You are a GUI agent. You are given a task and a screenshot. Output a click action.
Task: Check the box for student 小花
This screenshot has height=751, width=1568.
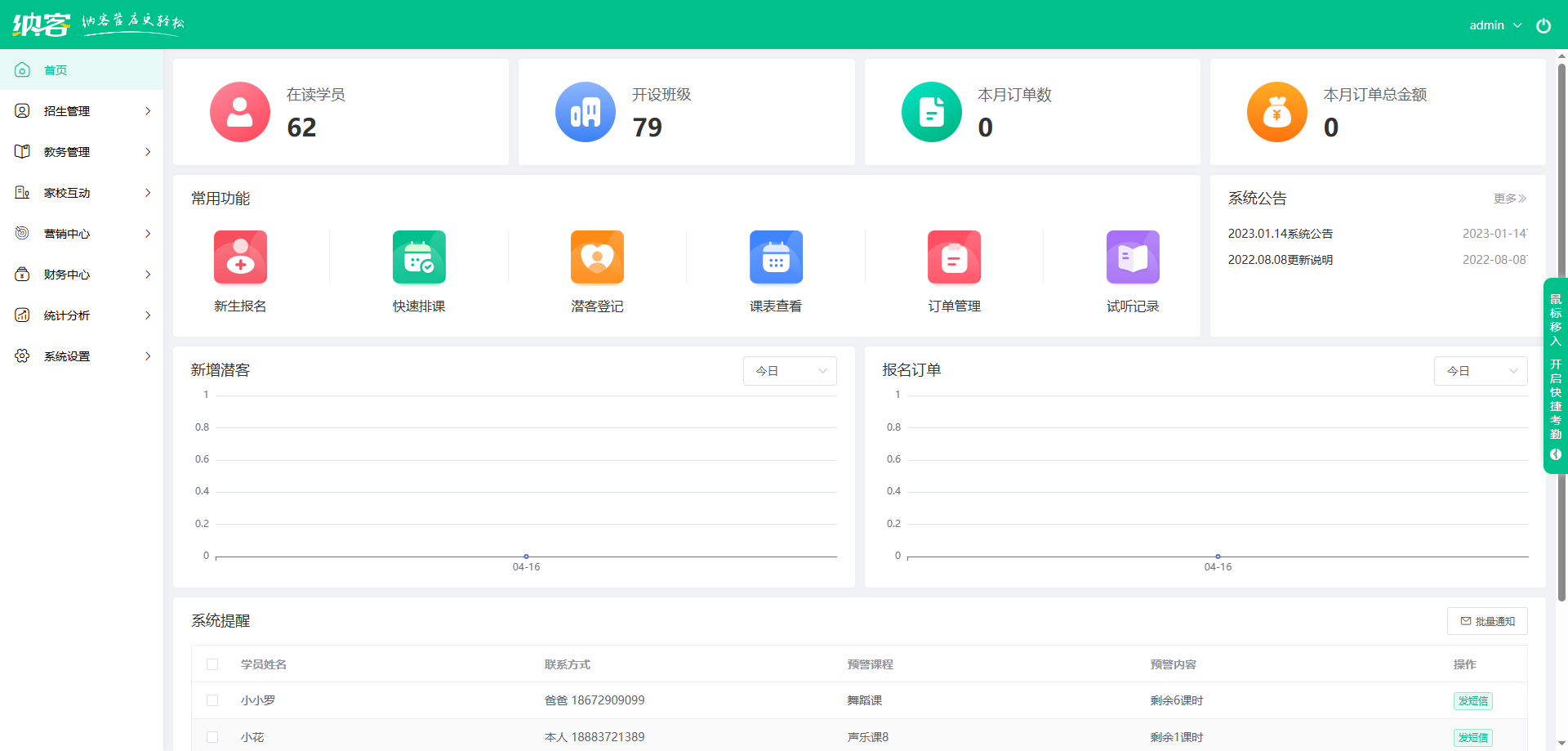(x=212, y=737)
